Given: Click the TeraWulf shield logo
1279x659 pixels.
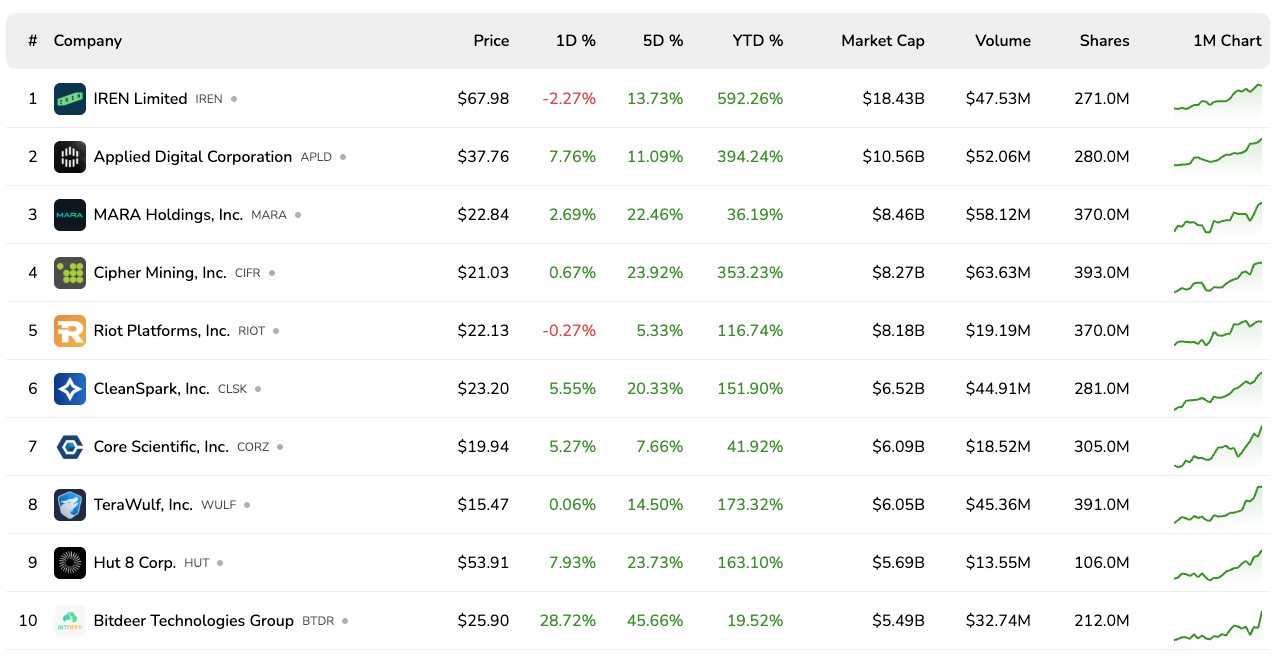Looking at the screenshot, I should coord(70,504).
